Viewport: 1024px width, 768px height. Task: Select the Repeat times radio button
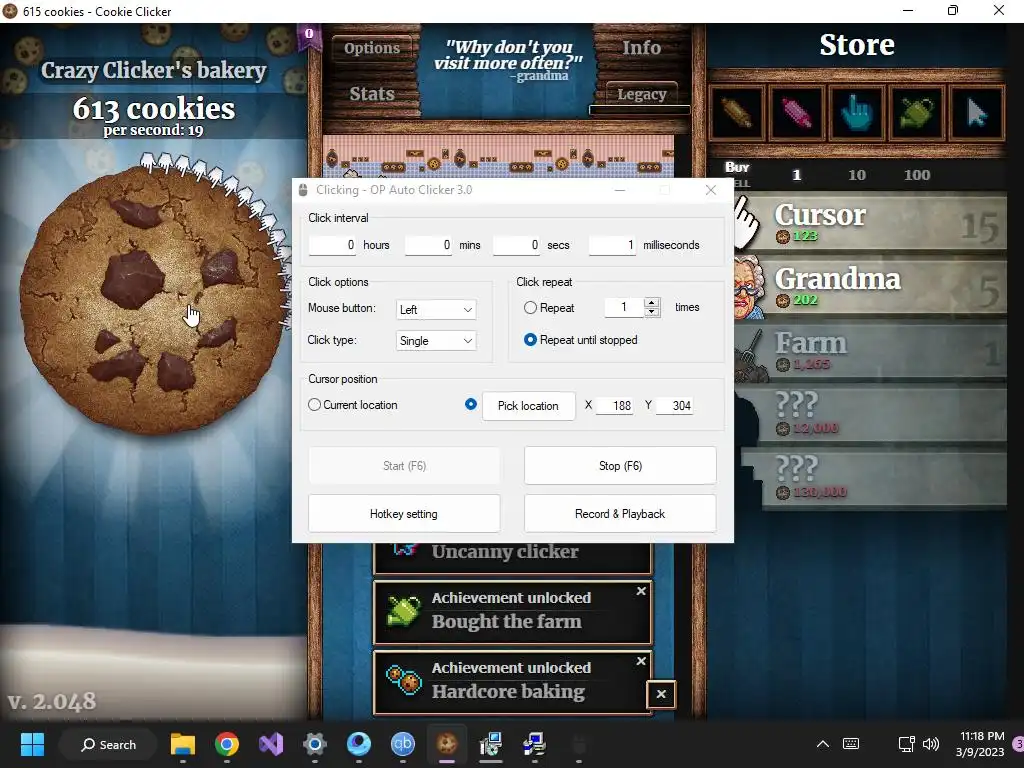[x=530, y=308]
